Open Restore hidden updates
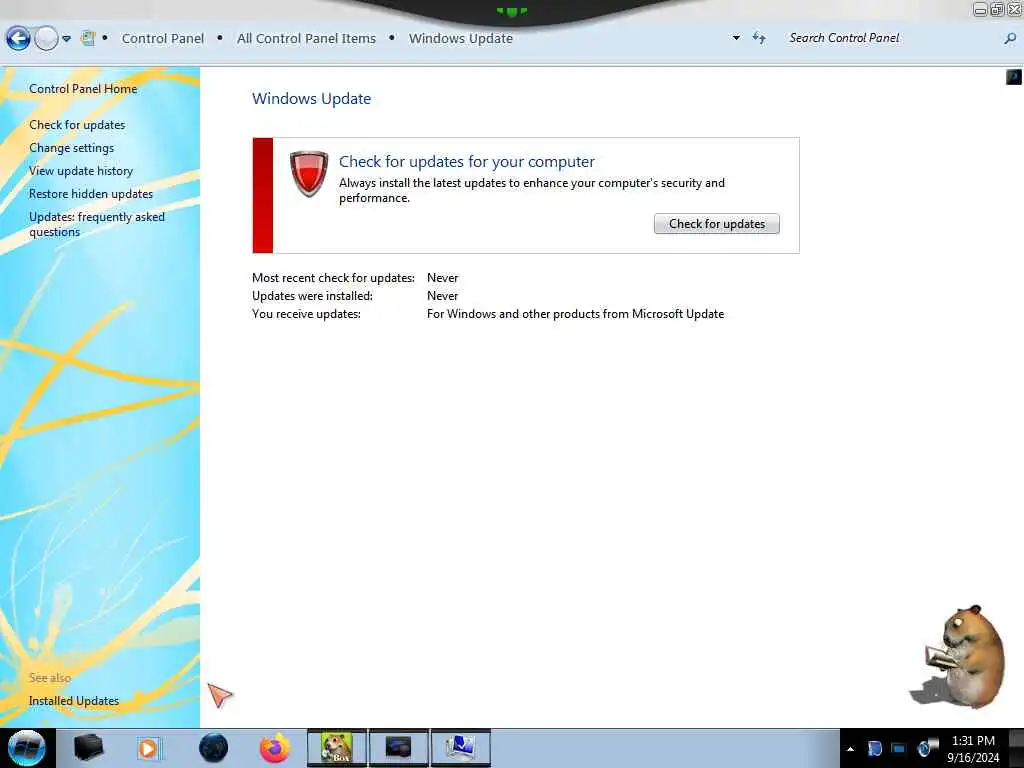Screen dimensions: 1024x768 tap(91, 194)
